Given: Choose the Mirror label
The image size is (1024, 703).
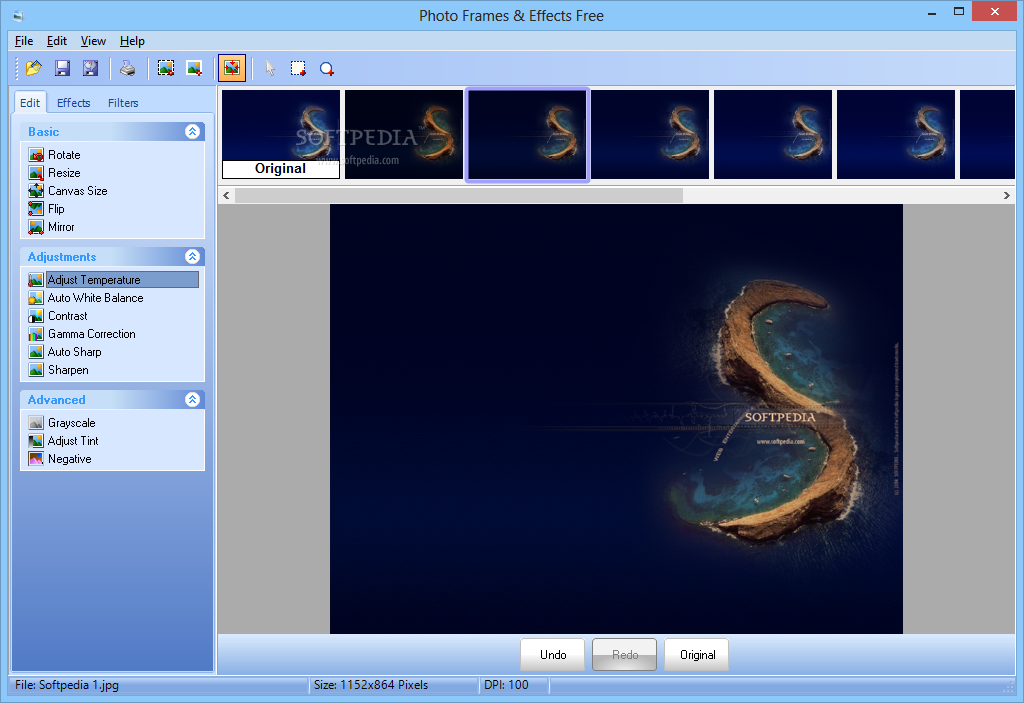Looking at the screenshot, I should [61, 227].
